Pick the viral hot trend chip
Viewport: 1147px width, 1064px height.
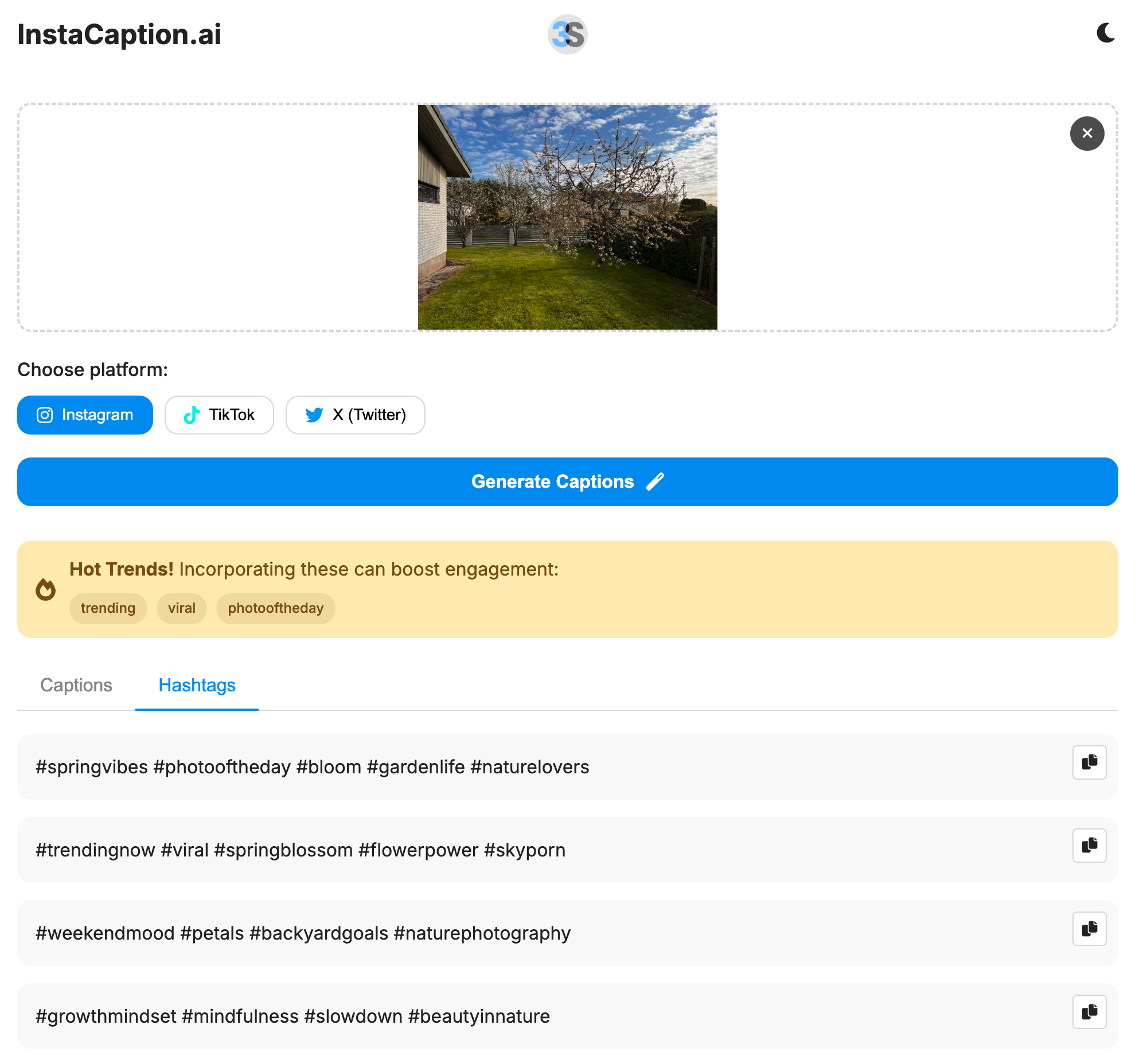click(181, 608)
